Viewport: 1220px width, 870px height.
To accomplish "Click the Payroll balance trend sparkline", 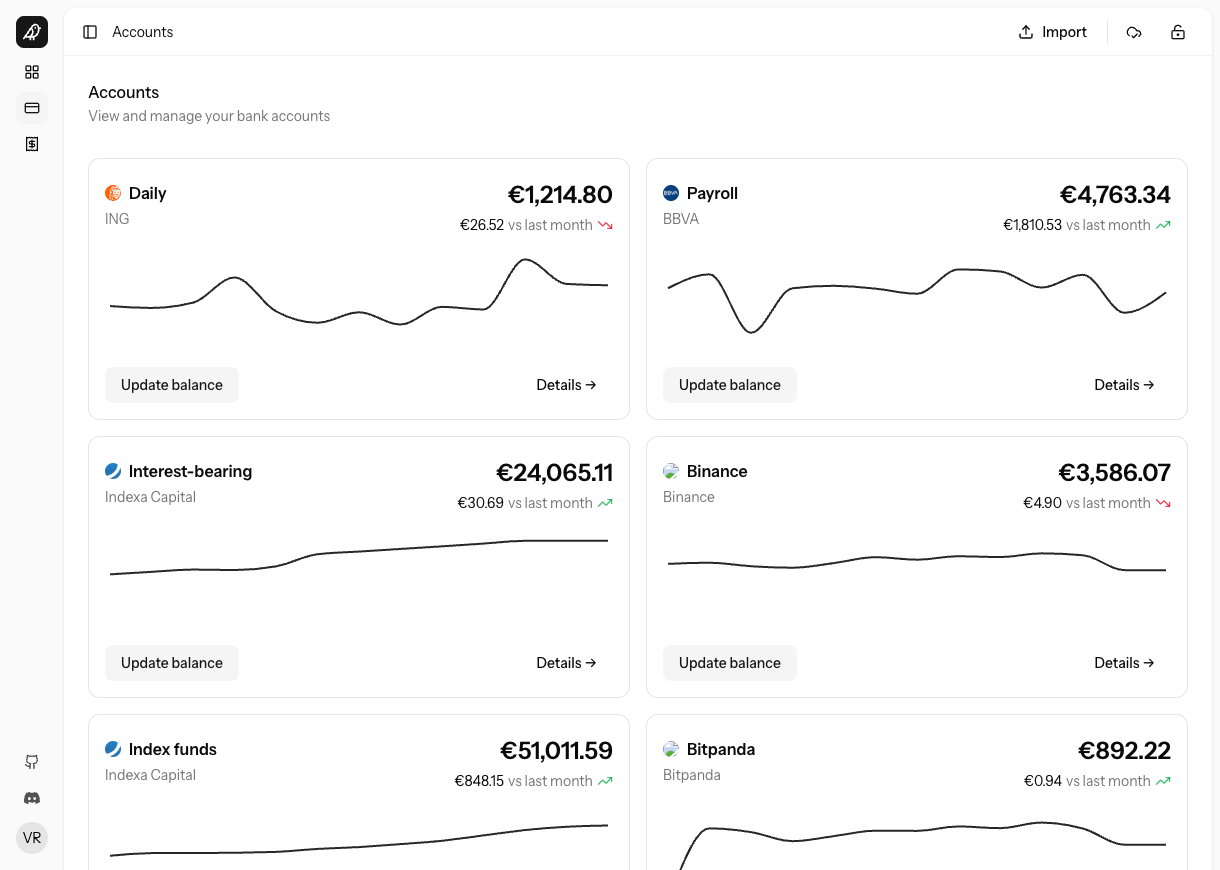I will [x=916, y=297].
